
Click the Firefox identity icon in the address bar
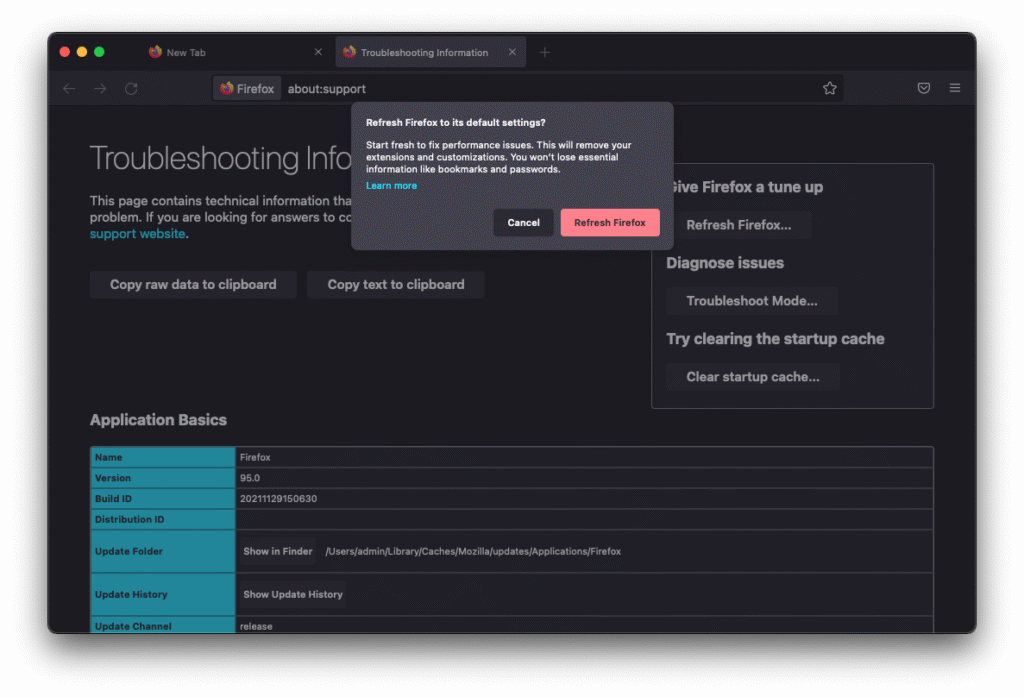click(247, 89)
